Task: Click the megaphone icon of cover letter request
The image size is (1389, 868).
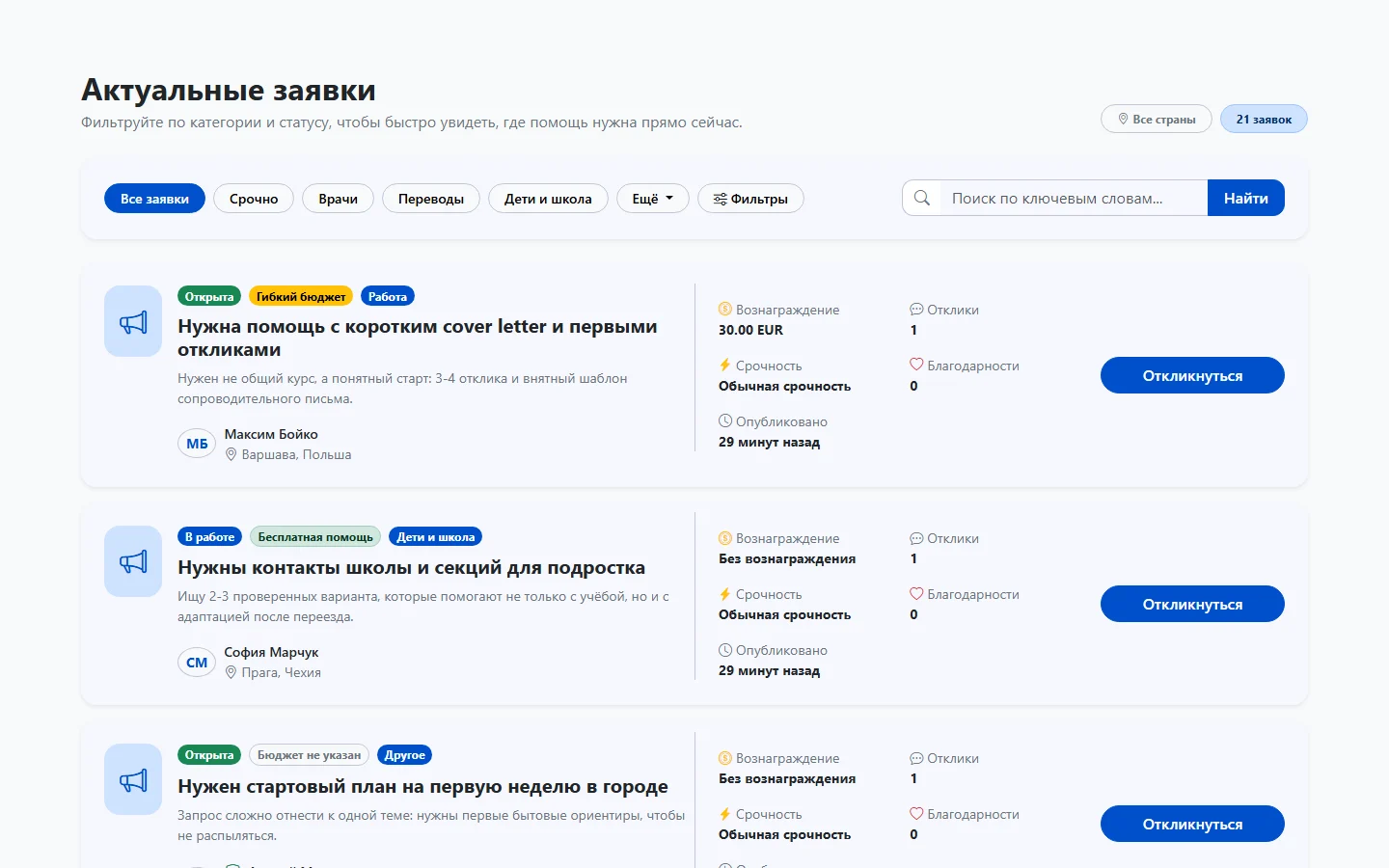Action: point(133,321)
